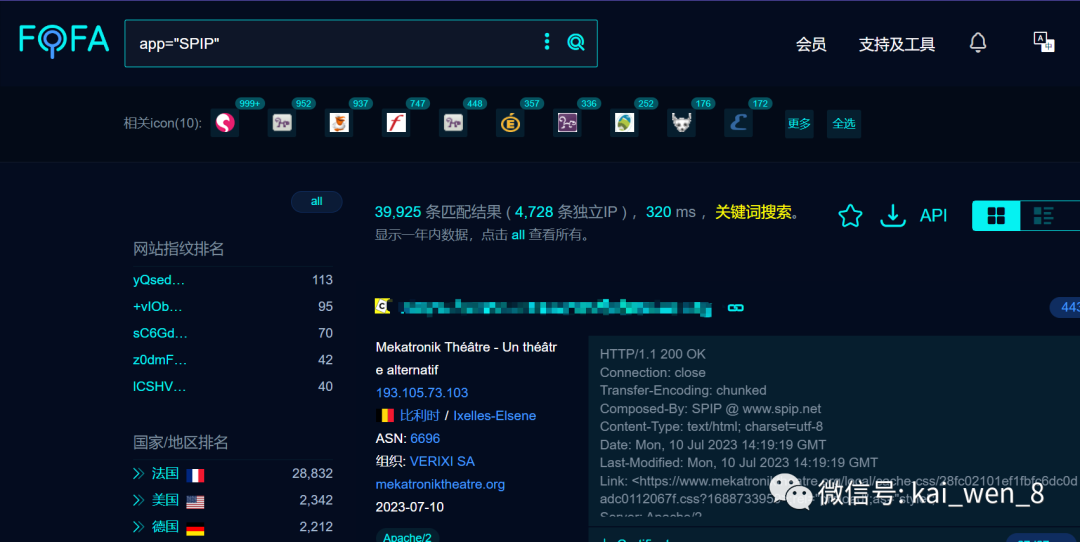The width and height of the screenshot is (1080, 542).
Task: Select the blue E icon with 172 badge
Action: pyautogui.click(x=738, y=123)
